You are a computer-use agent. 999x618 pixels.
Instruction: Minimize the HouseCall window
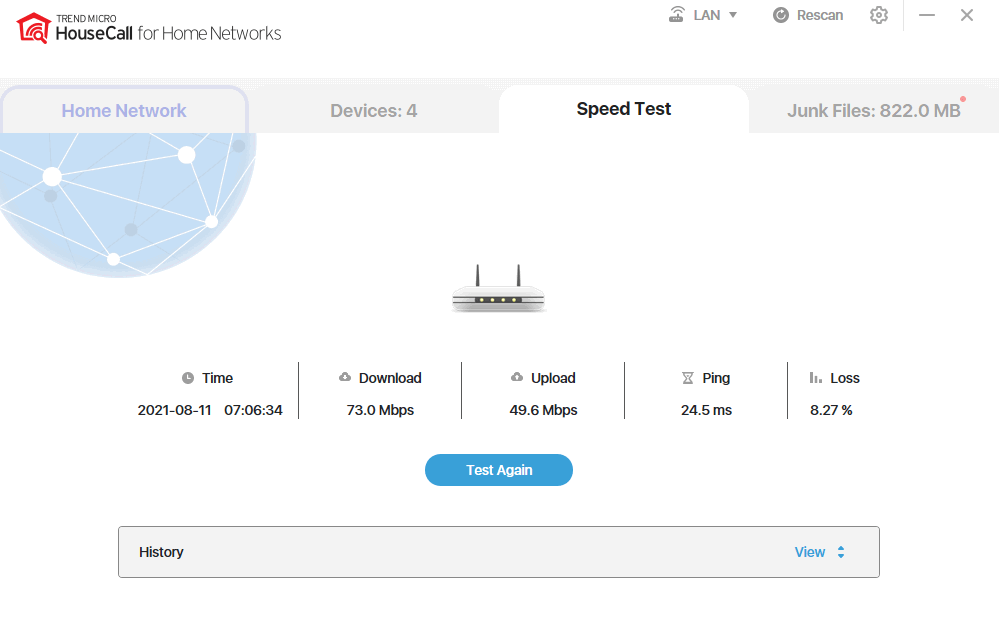pos(927,15)
